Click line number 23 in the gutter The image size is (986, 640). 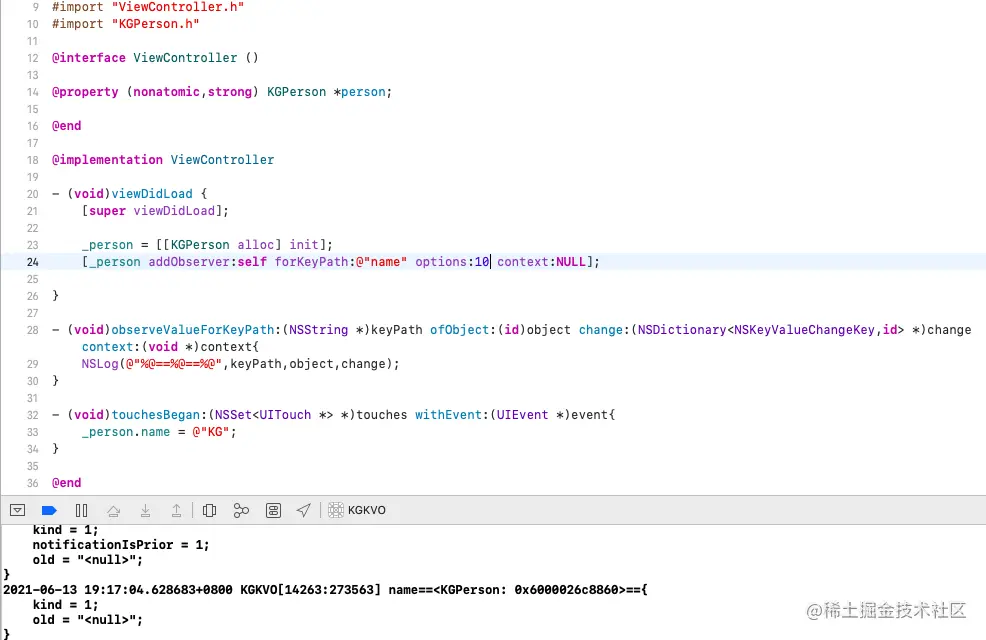[33, 245]
